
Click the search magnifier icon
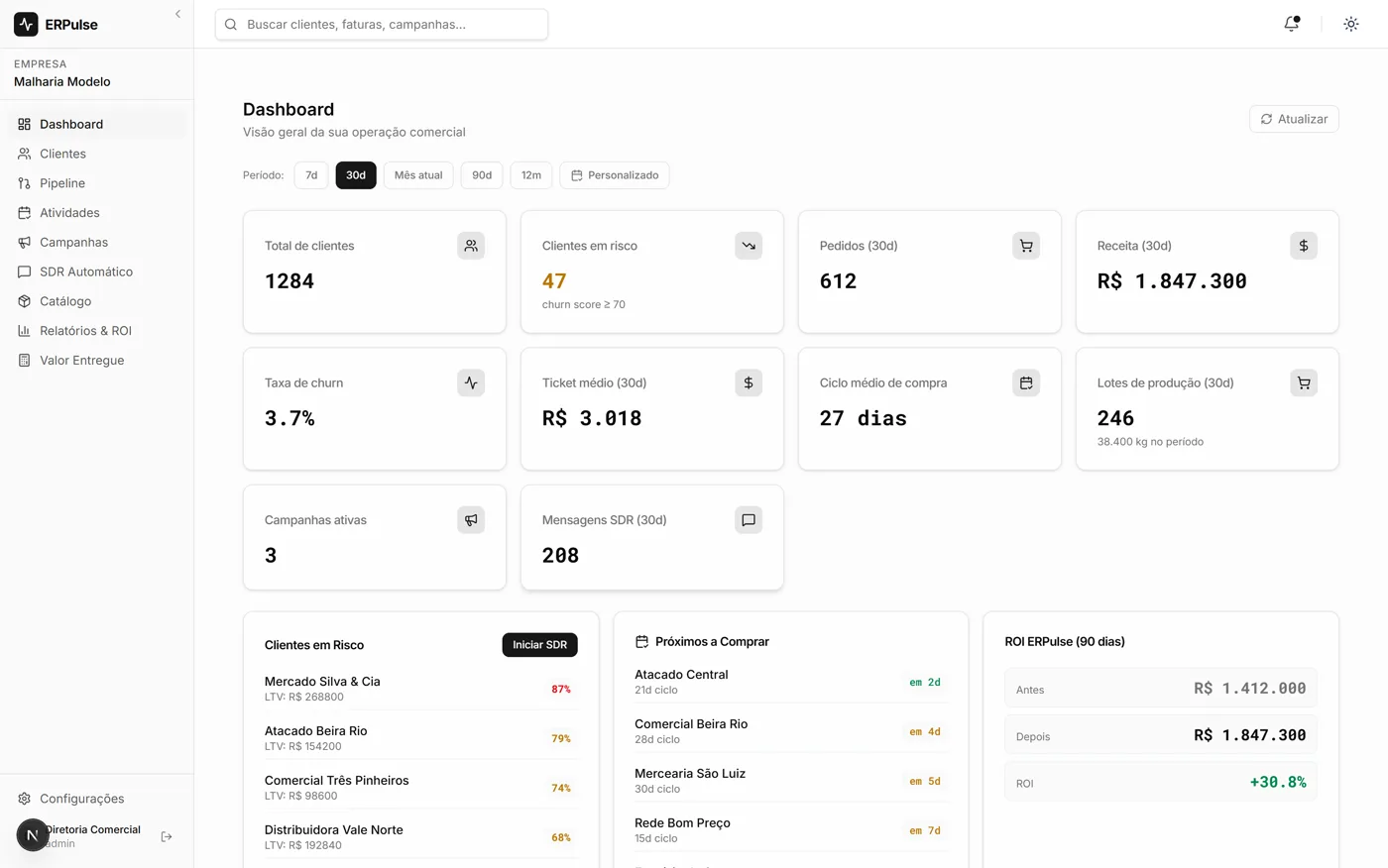231,24
